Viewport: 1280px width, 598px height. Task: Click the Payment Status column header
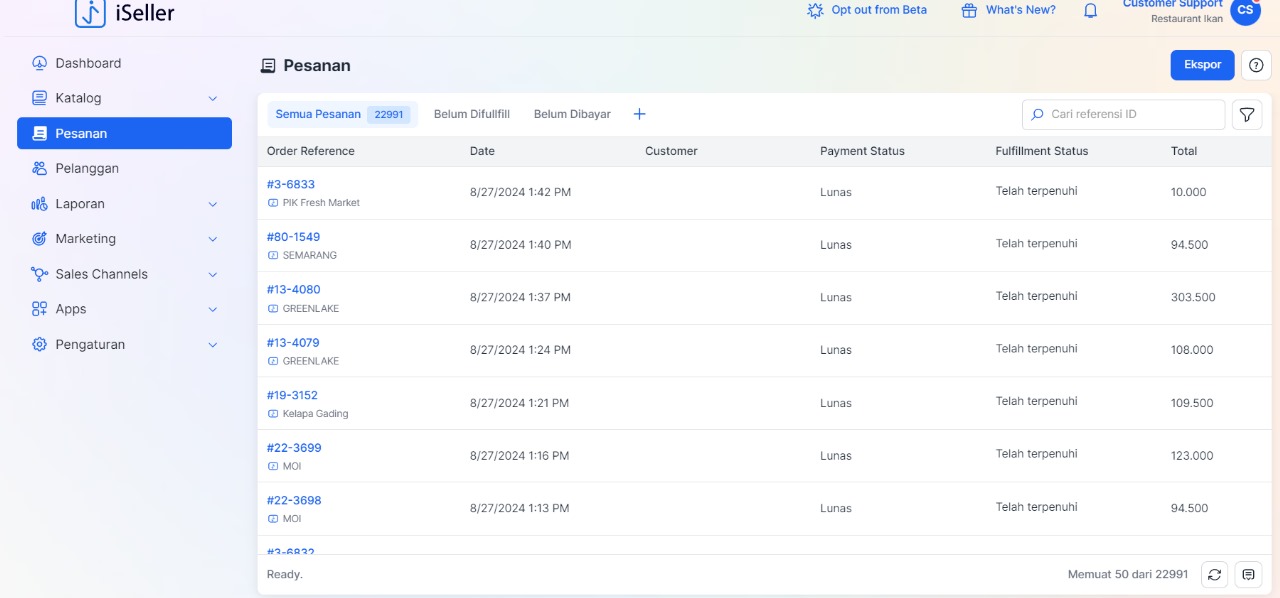point(862,151)
